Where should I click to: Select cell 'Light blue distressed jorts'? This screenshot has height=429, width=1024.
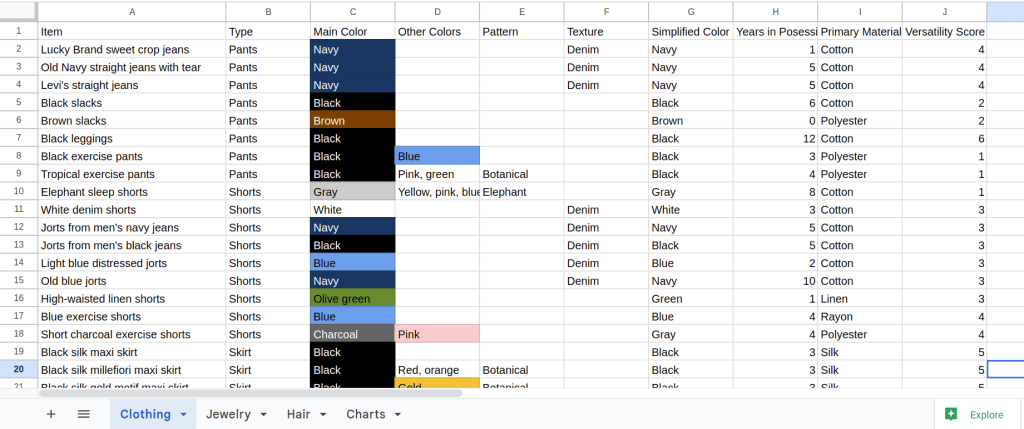[x=132, y=262]
